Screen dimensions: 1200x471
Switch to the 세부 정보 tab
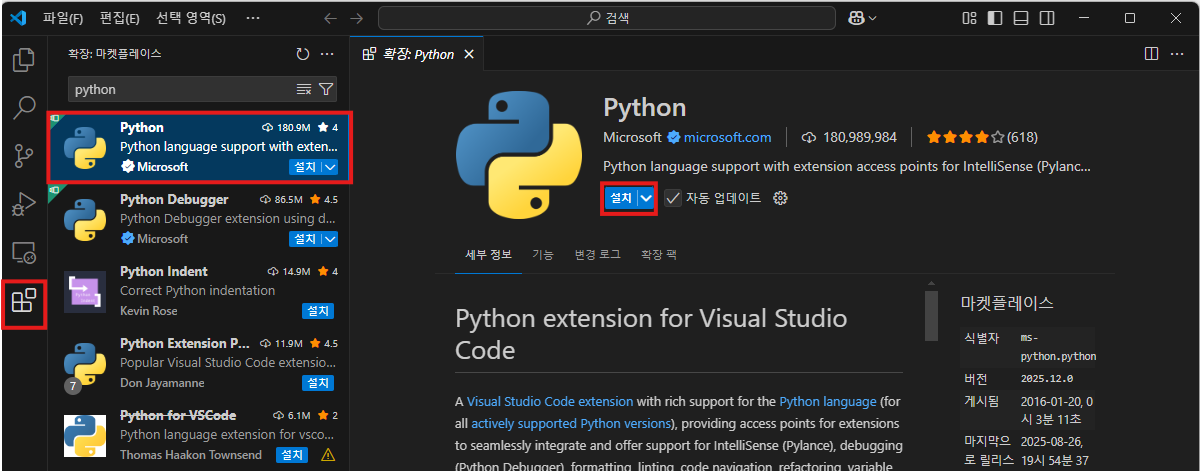(489, 255)
